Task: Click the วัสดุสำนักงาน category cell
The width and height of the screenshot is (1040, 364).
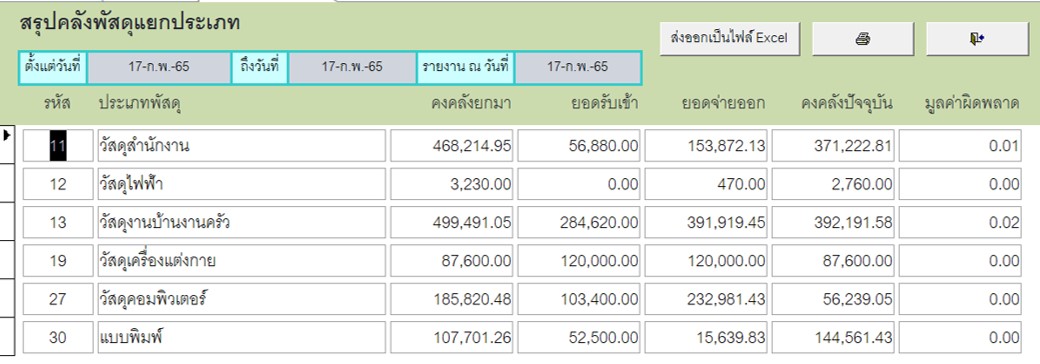Action: pyautogui.click(x=241, y=146)
